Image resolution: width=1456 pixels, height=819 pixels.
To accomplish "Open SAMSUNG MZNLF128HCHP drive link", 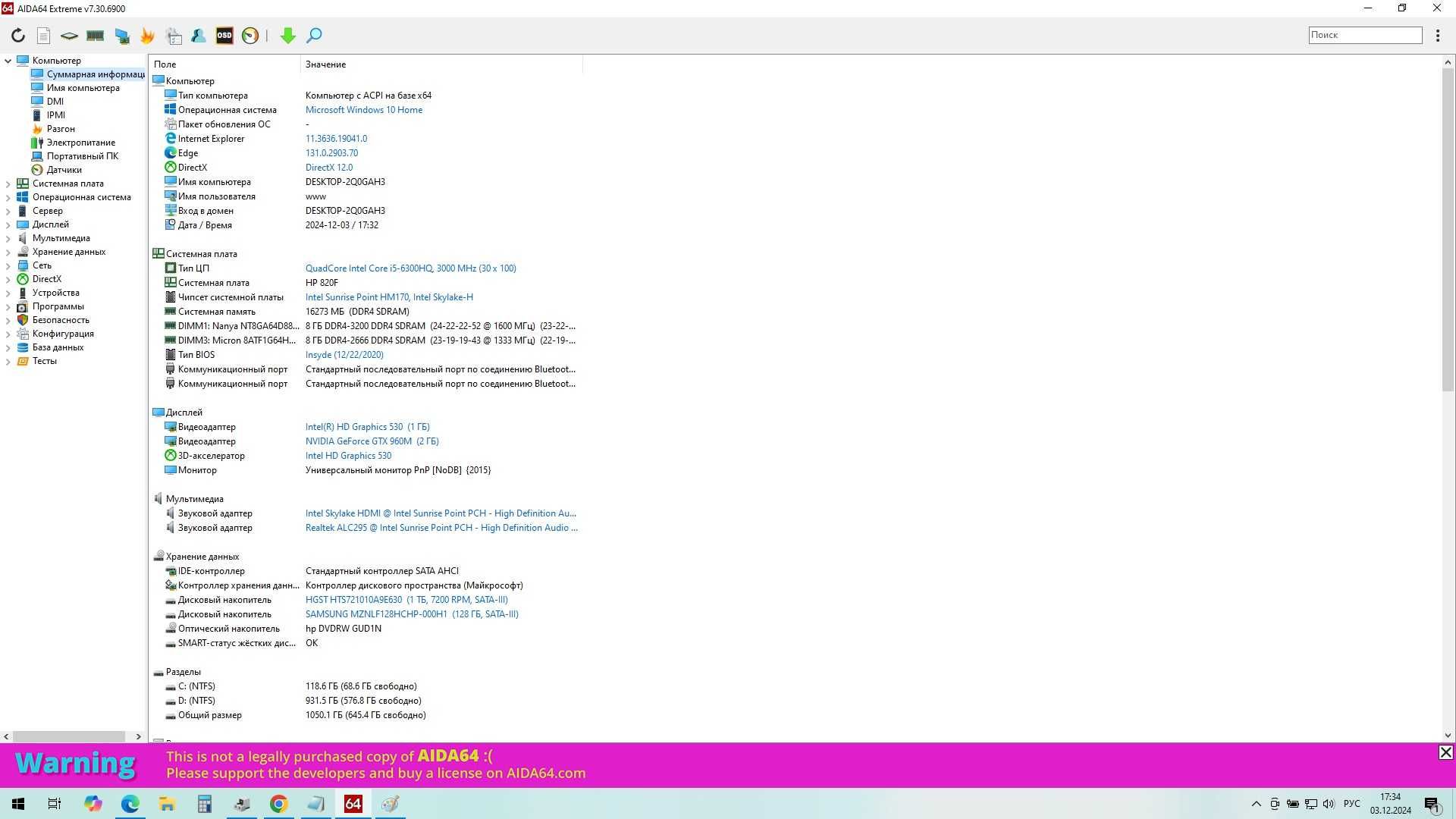I will click(x=412, y=614).
